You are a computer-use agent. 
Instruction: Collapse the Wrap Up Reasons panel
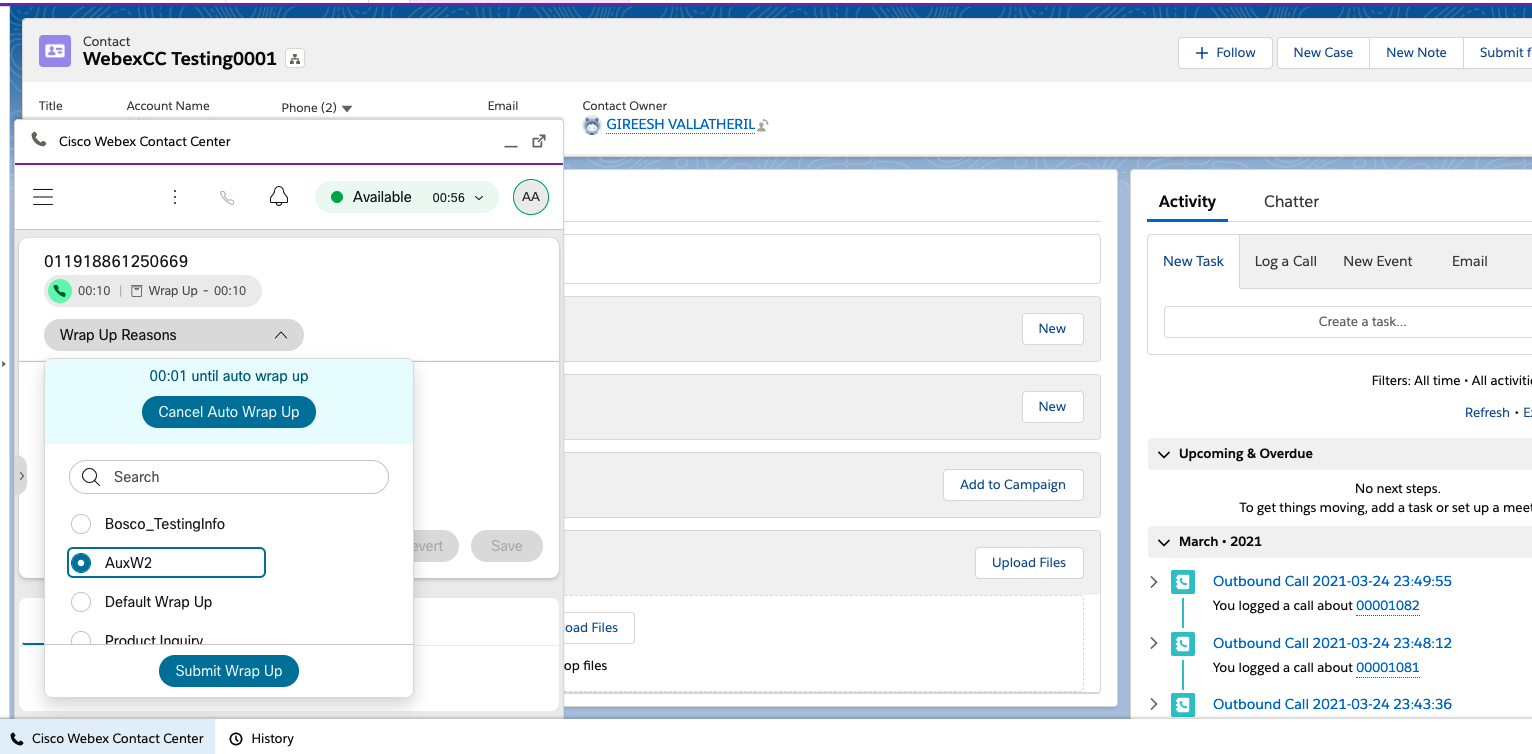point(282,335)
